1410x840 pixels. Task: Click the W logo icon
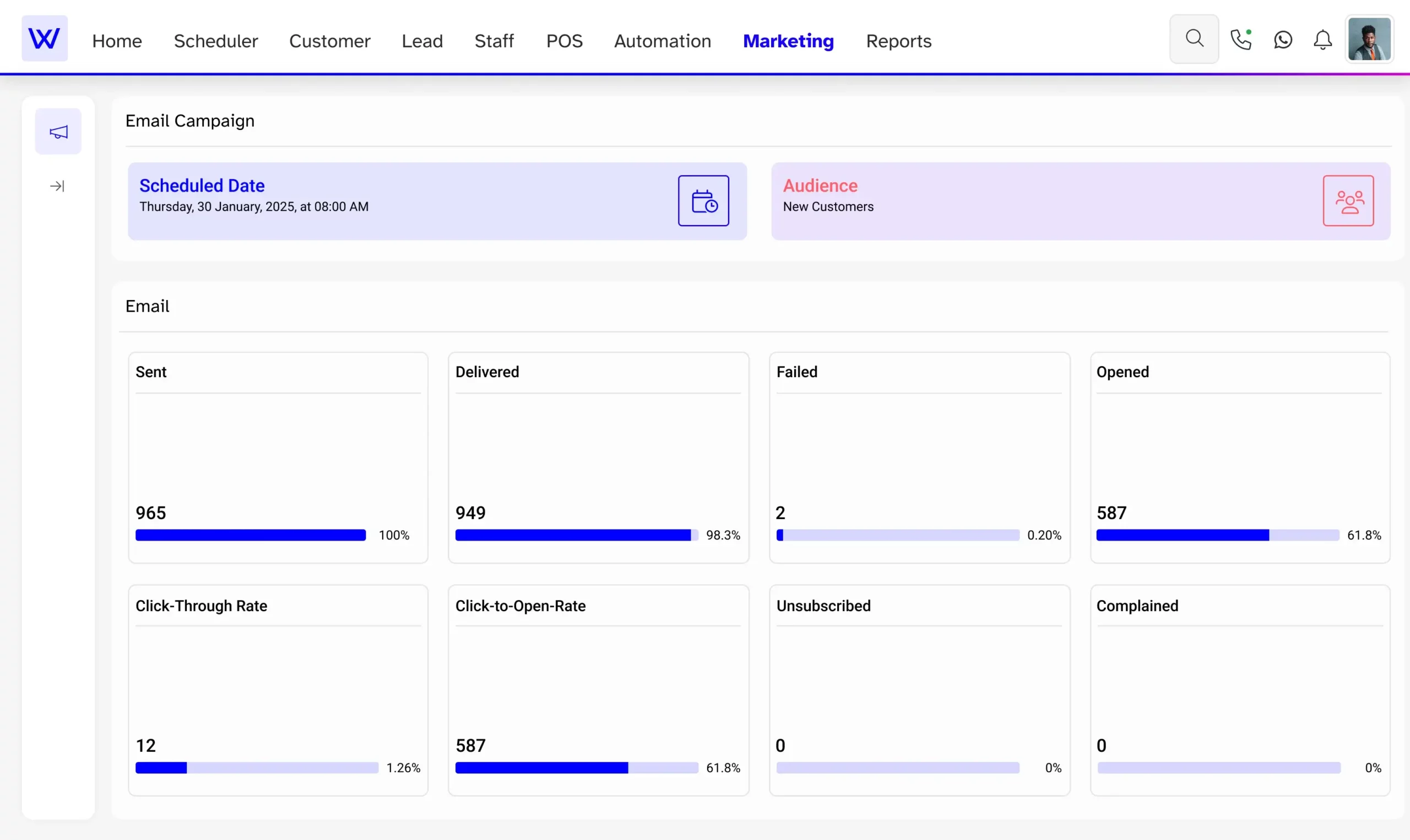(x=44, y=39)
